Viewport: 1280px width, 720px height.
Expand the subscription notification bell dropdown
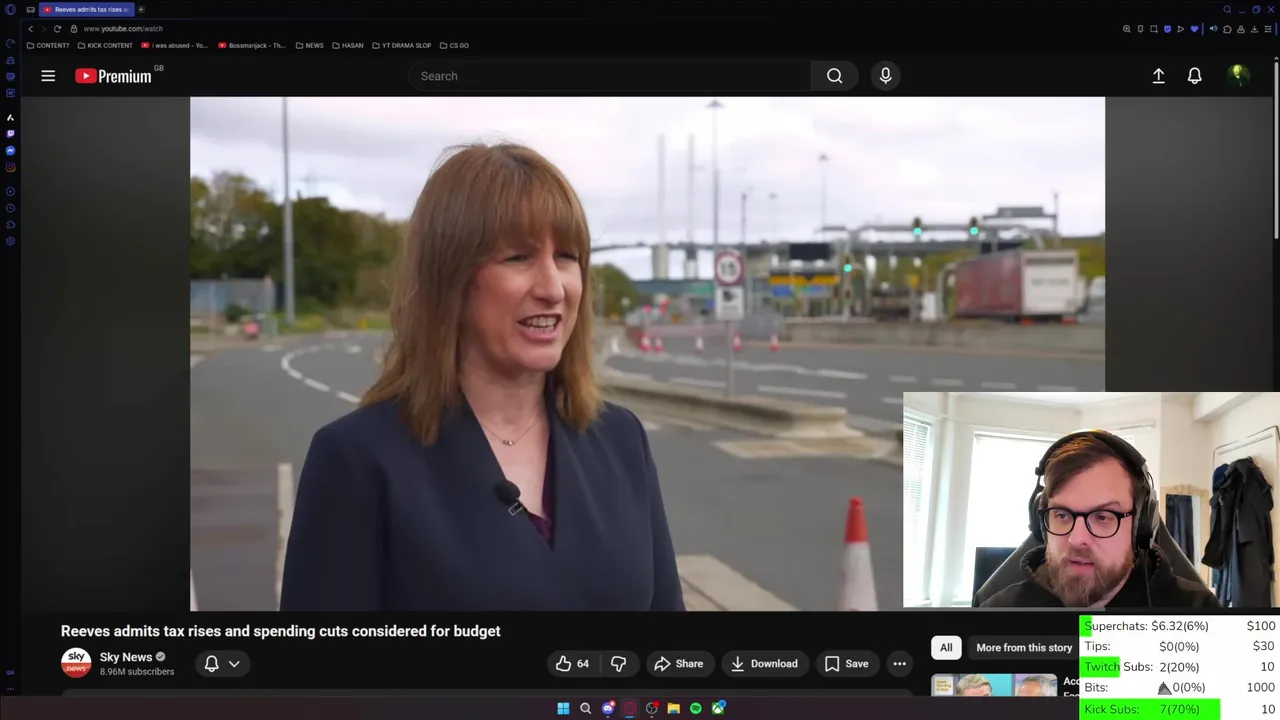222,664
